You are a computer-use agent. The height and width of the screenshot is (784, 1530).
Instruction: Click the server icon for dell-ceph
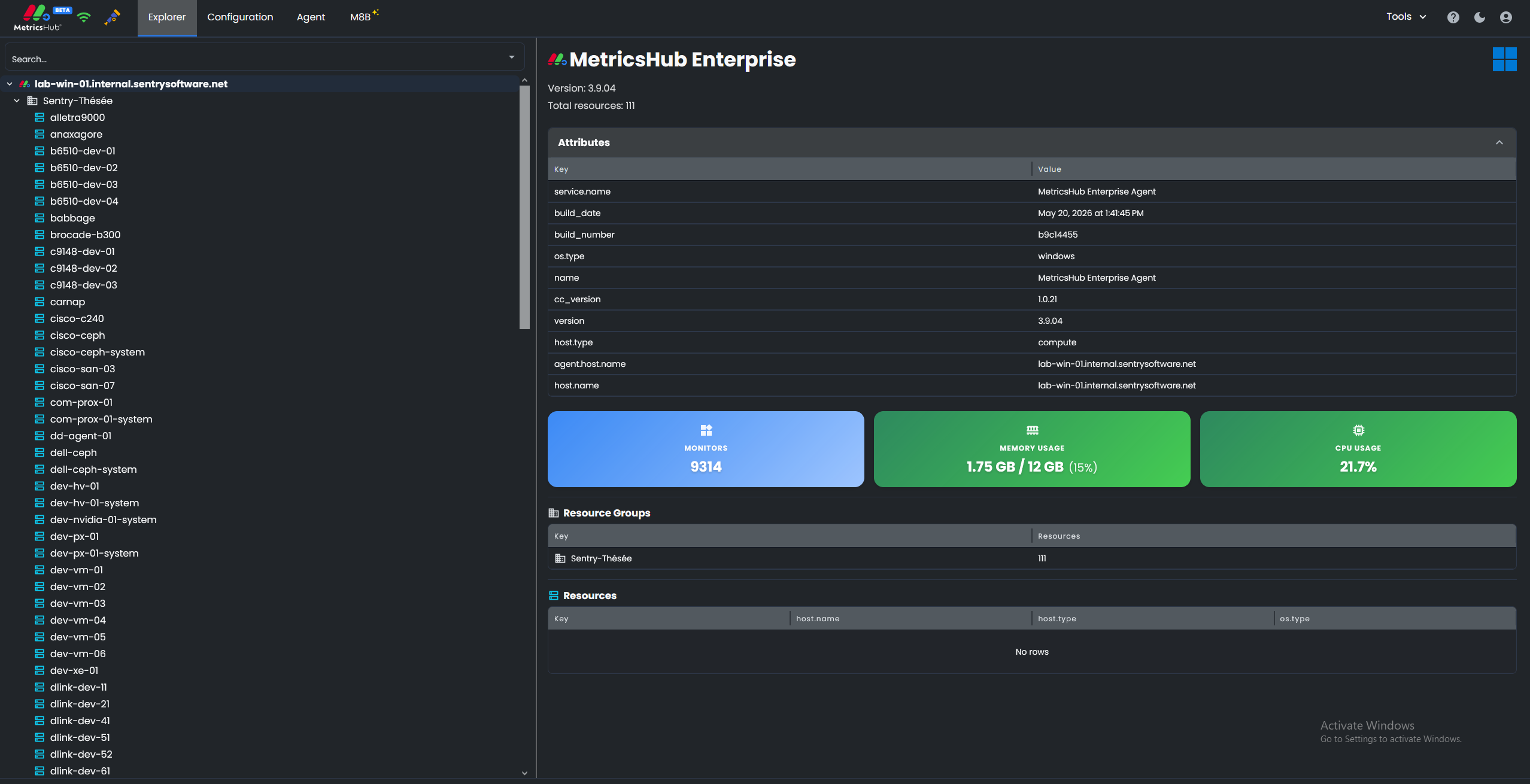click(40, 452)
